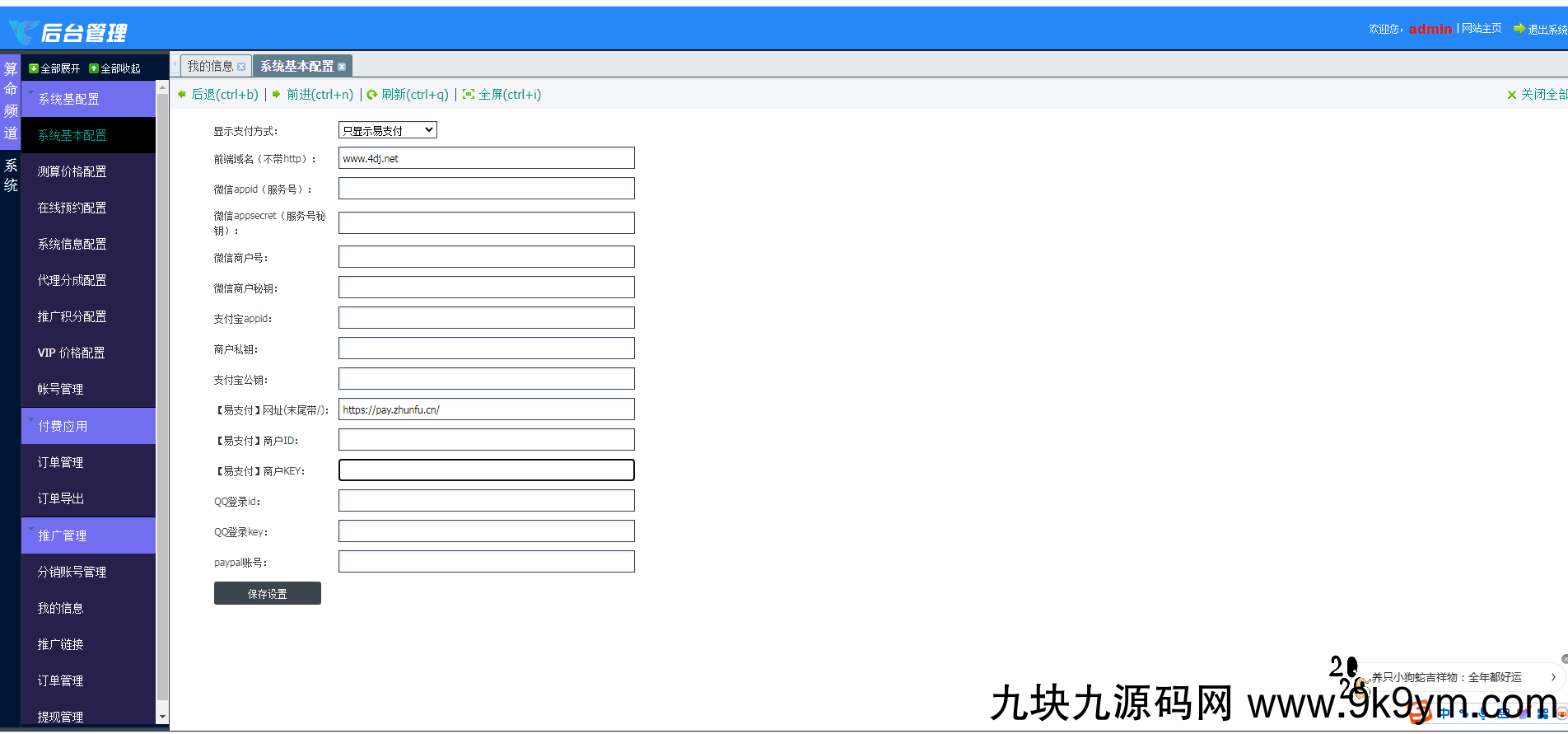Click 全部收起 collapse-all icon
Viewport: 1568px width, 734px height.
[x=94, y=68]
